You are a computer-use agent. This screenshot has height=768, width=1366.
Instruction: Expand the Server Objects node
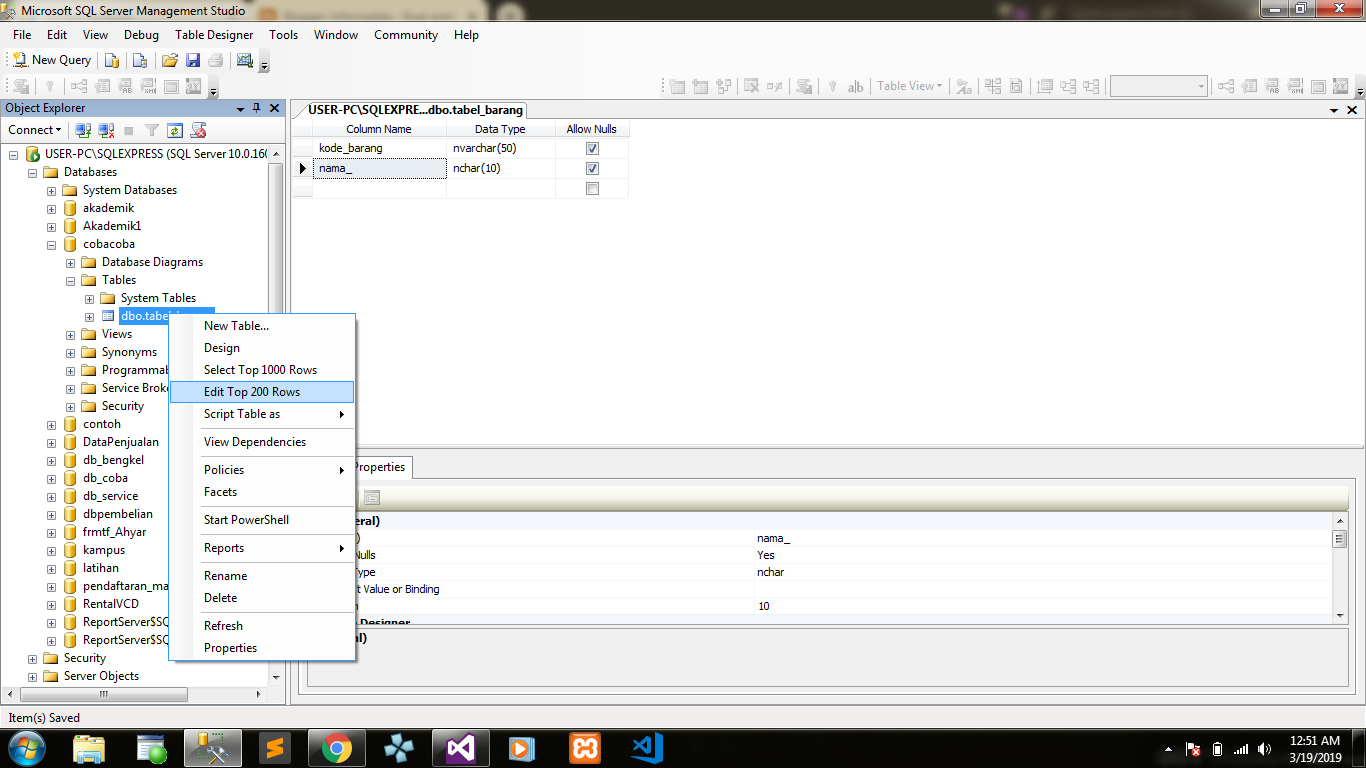pos(32,676)
